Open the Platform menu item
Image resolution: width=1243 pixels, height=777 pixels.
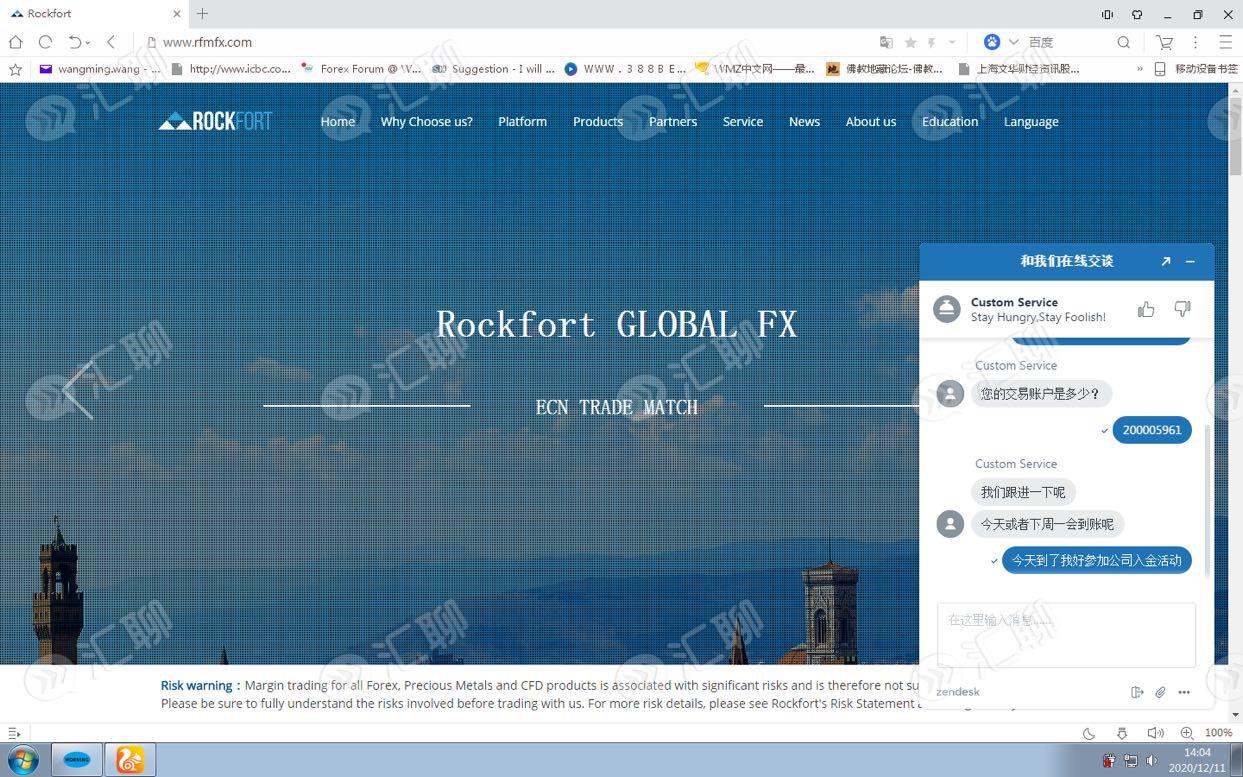pyautogui.click(x=522, y=122)
